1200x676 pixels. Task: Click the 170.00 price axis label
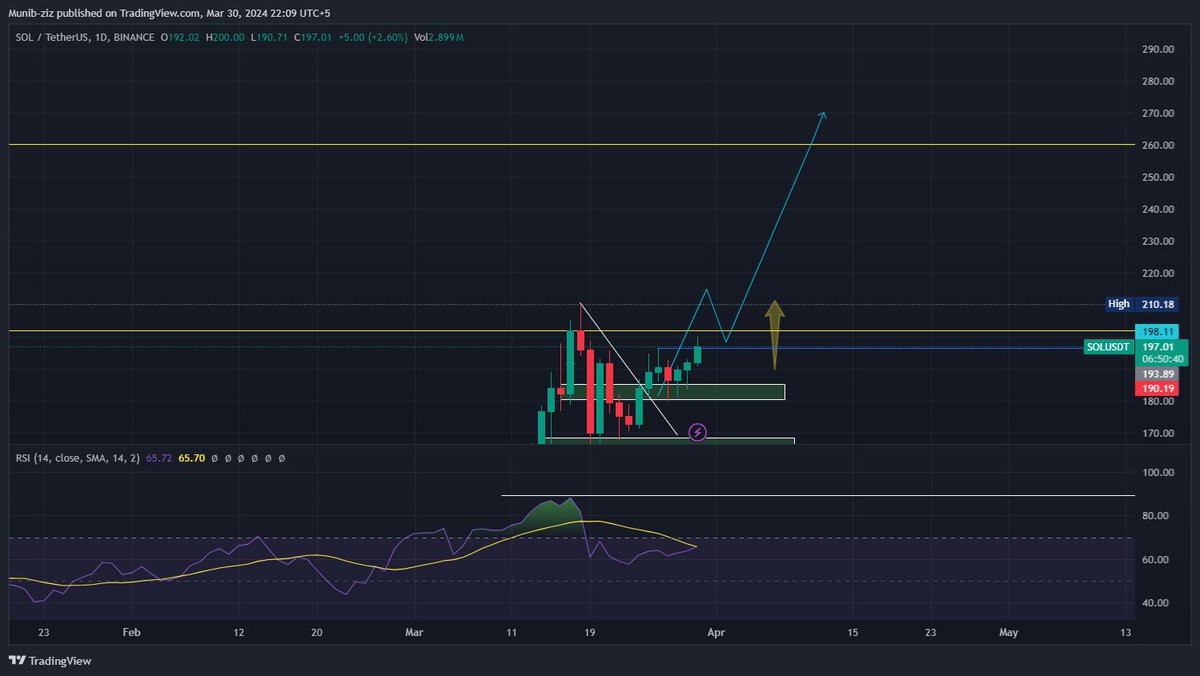coord(1157,433)
